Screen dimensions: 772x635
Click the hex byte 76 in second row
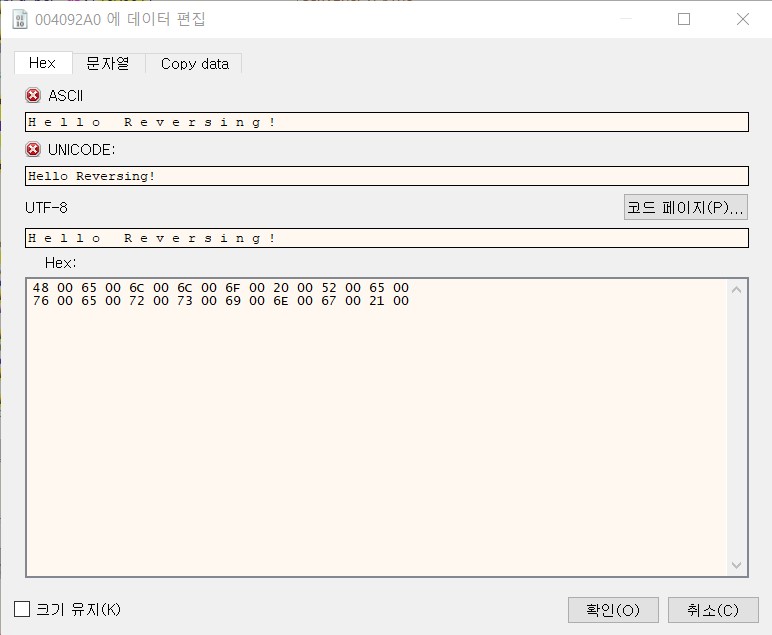pyautogui.click(x=41, y=301)
